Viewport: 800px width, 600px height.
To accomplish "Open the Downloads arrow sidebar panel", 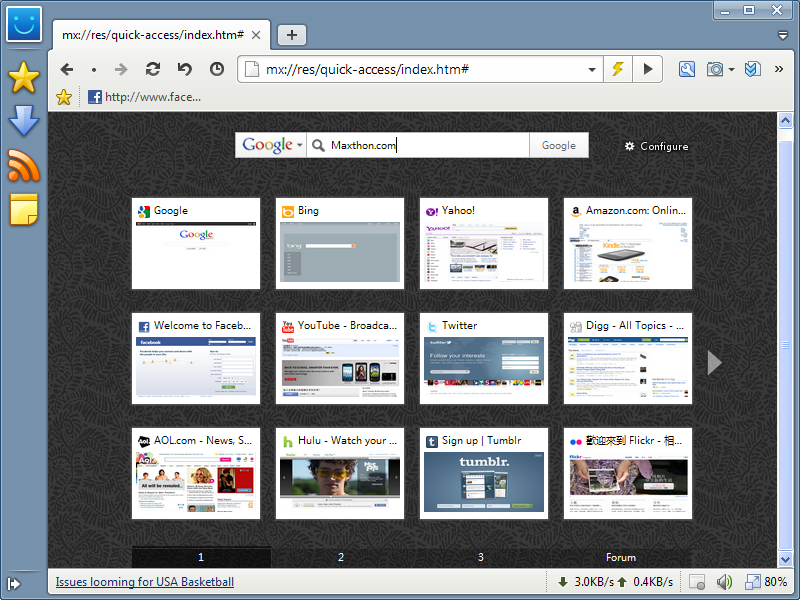I will click(x=24, y=121).
